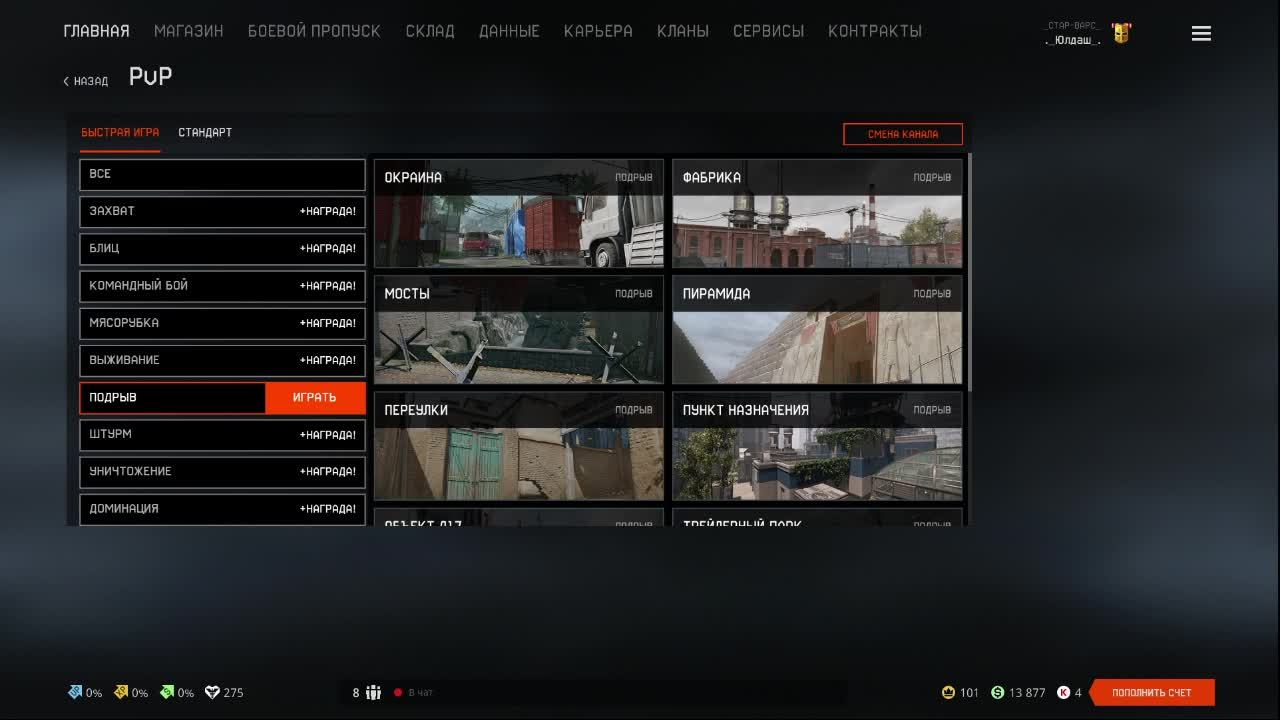Choose the Мосты map thumbnail
1280x720 pixels.
coord(519,330)
